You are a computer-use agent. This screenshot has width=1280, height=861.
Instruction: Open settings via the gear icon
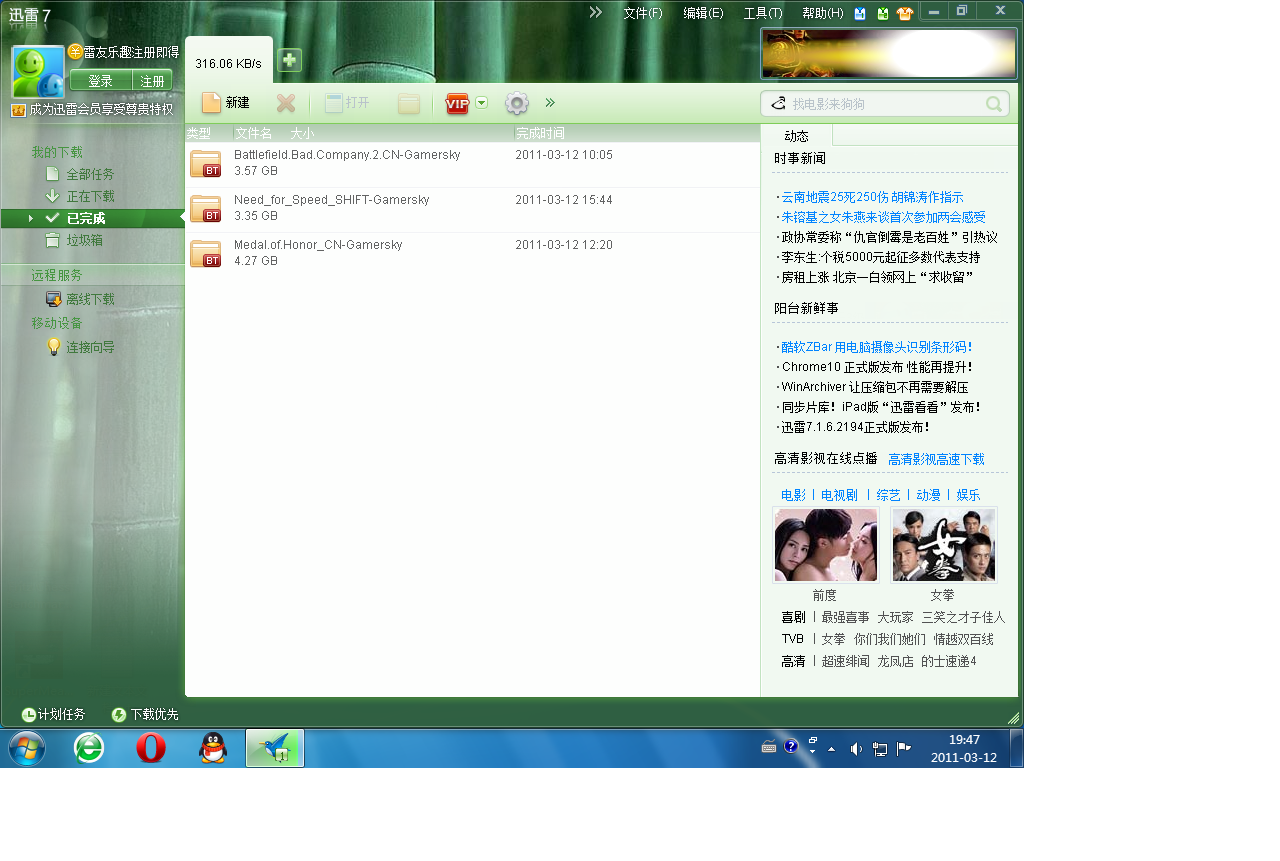pyautogui.click(x=516, y=103)
